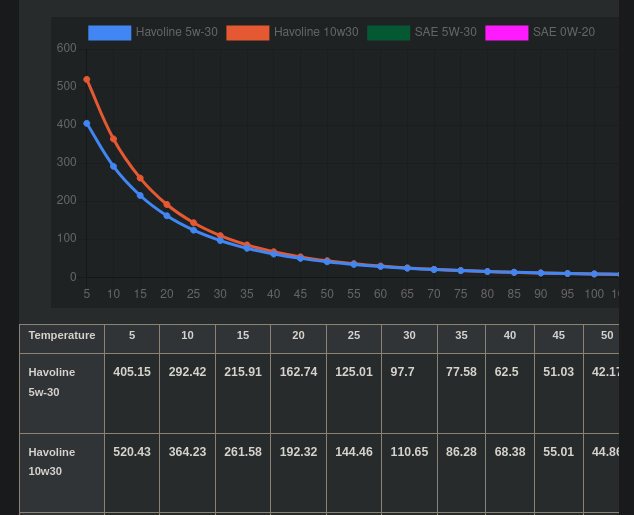Viewport: 634px width, 515px height.
Task: Toggle the SAE 0W-20 magenta legend swatch
Action: coord(507,33)
